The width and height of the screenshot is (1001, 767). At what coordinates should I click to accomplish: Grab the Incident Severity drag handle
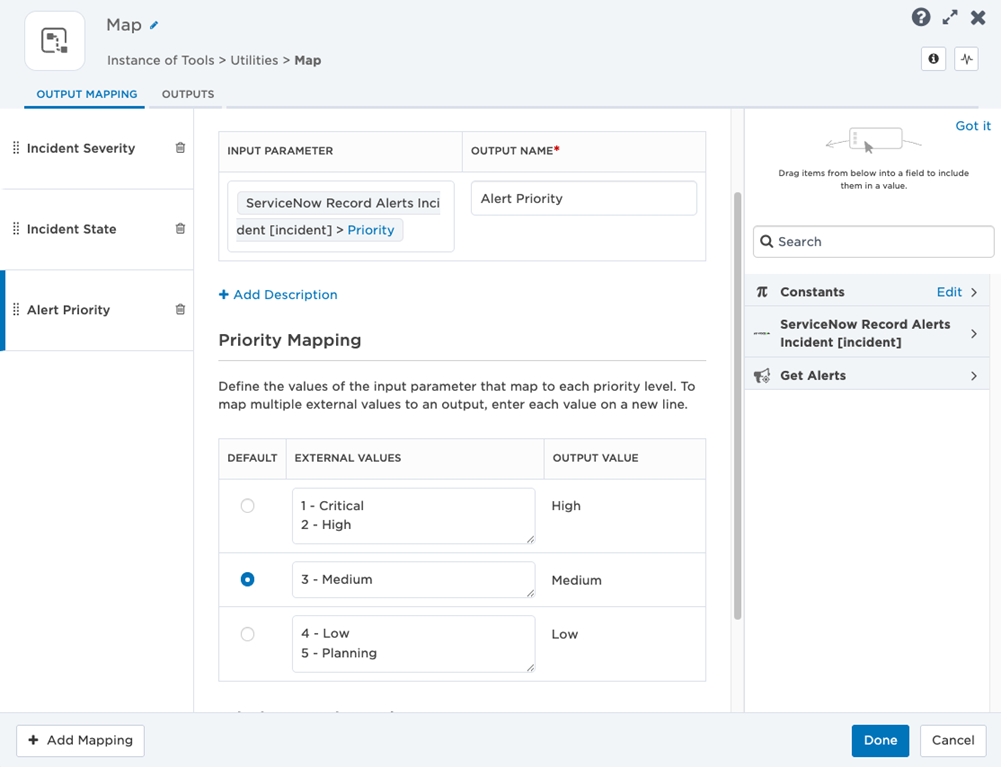pyautogui.click(x=16, y=148)
